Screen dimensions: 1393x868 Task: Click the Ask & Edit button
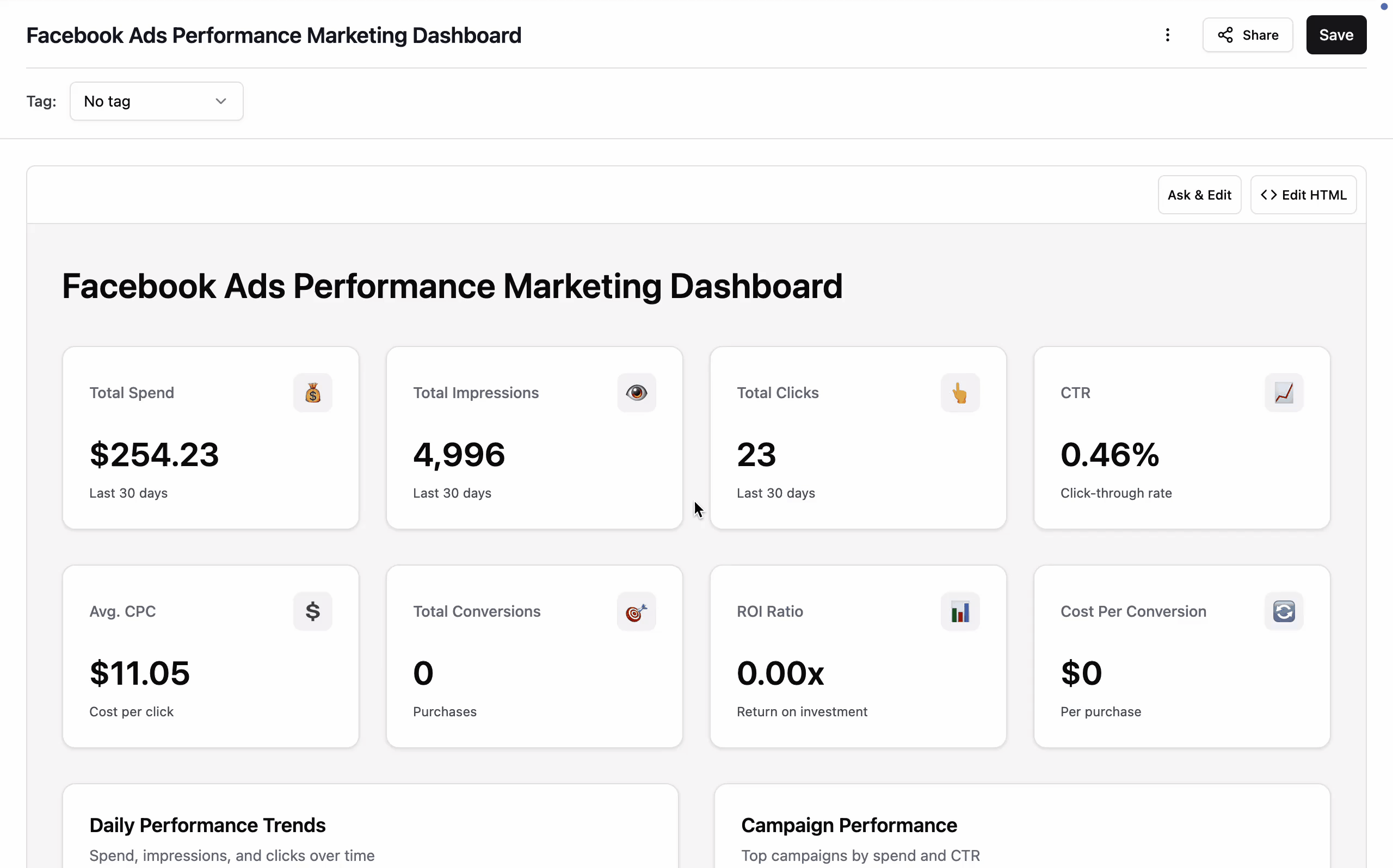1199,195
